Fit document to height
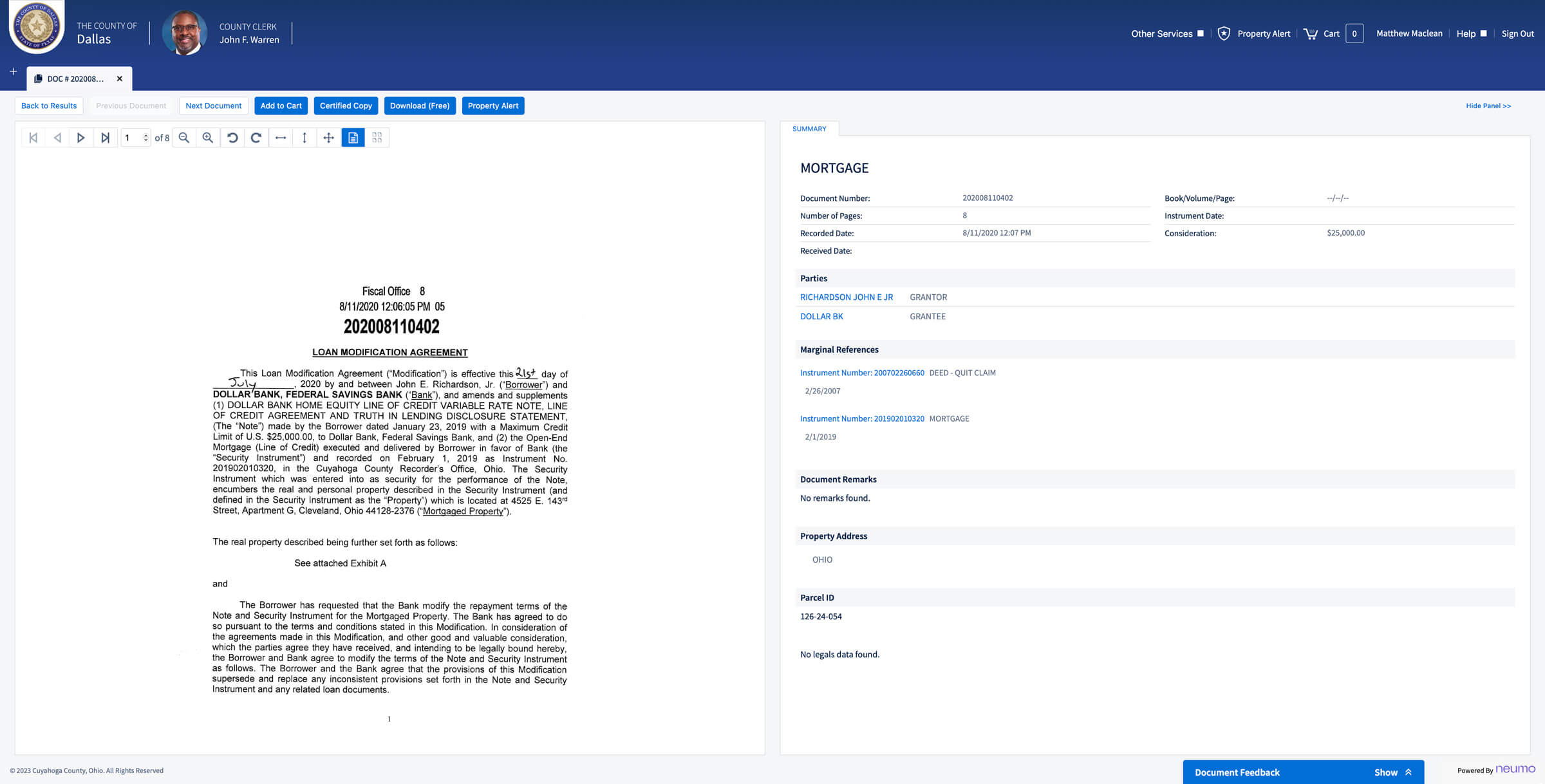The height and width of the screenshot is (784, 1545). (x=304, y=138)
